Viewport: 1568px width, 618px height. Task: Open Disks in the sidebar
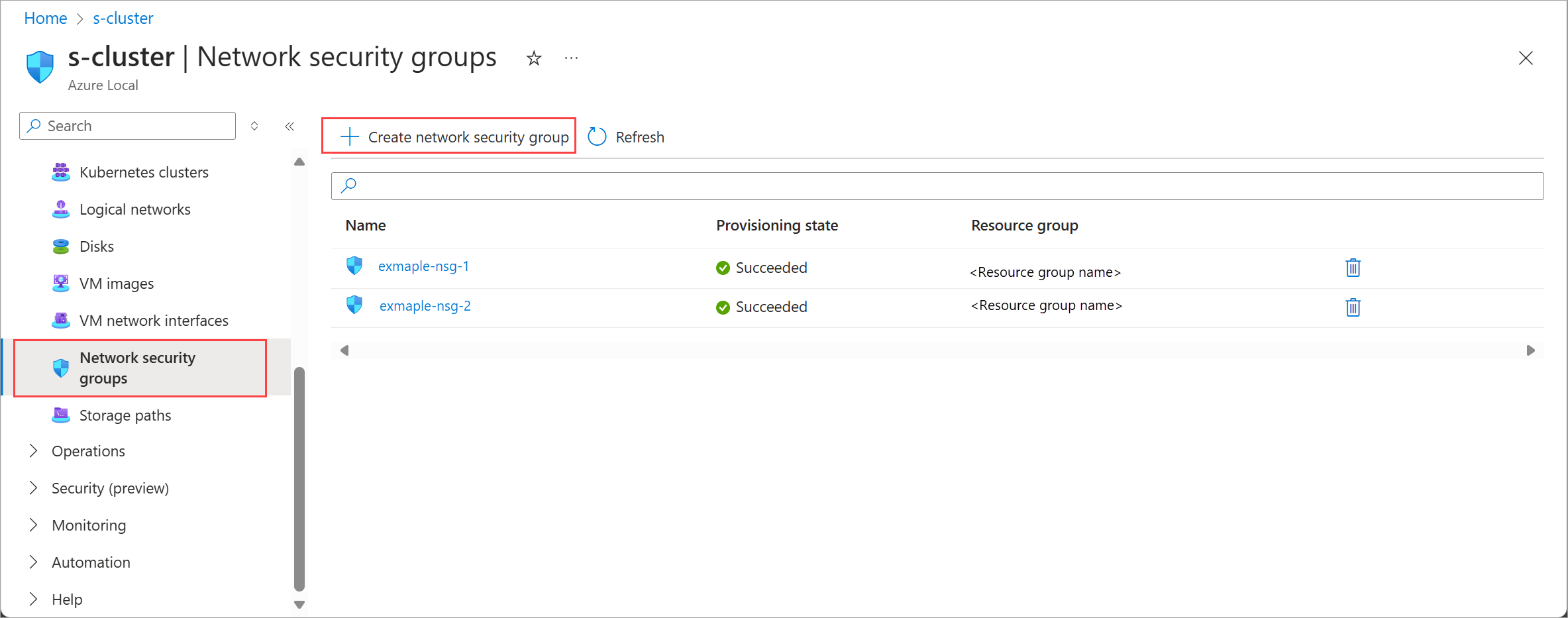coord(97,246)
